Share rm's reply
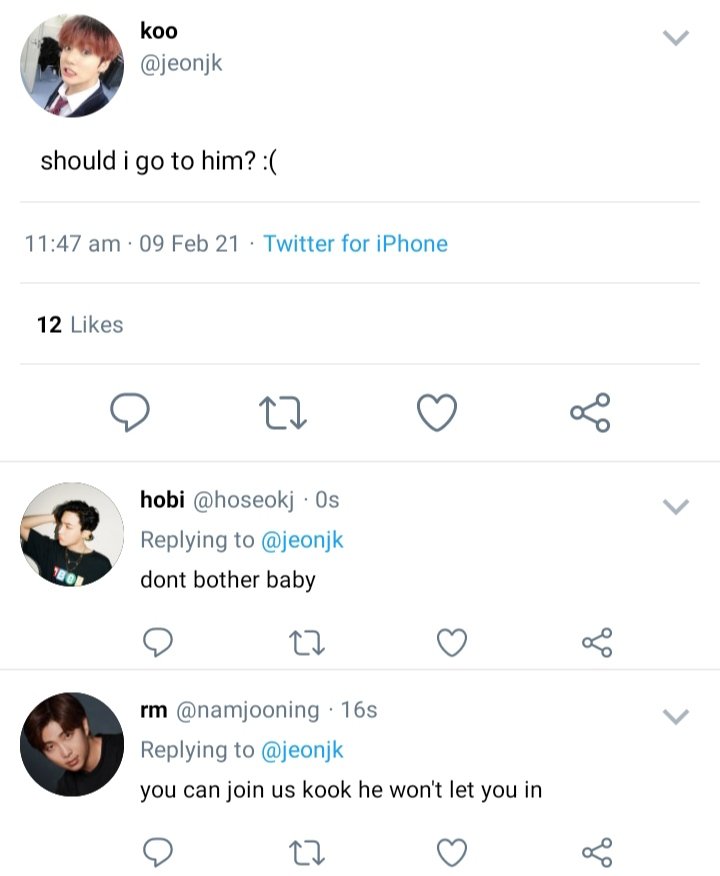The height and width of the screenshot is (876, 720). [597, 853]
